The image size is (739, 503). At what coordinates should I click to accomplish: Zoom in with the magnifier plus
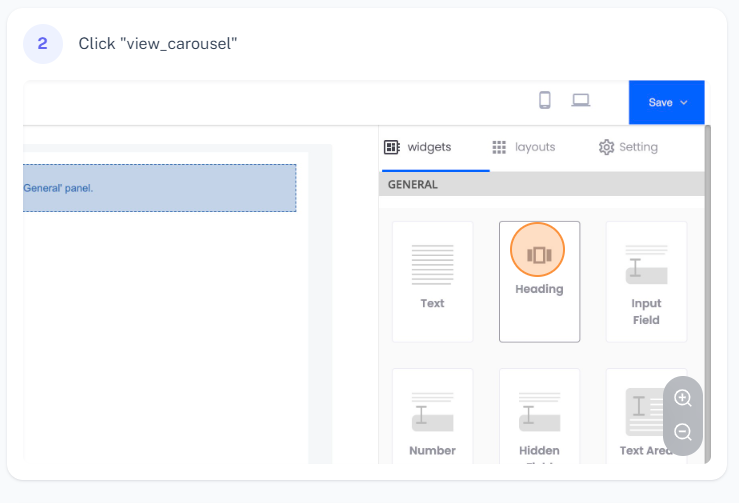[x=683, y=398]
